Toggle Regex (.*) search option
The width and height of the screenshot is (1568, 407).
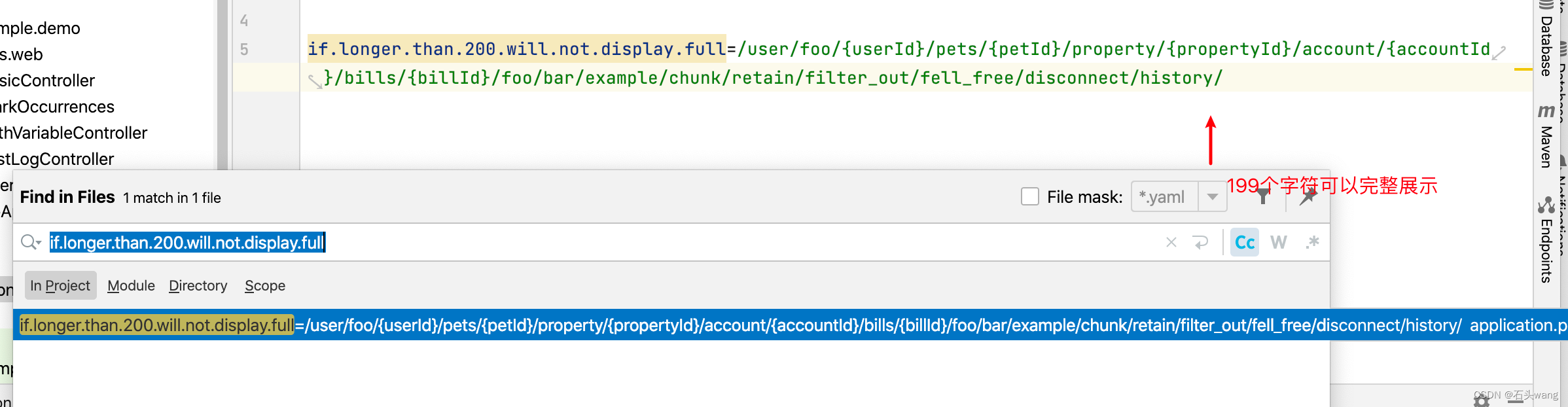(x=1312, y=243)
